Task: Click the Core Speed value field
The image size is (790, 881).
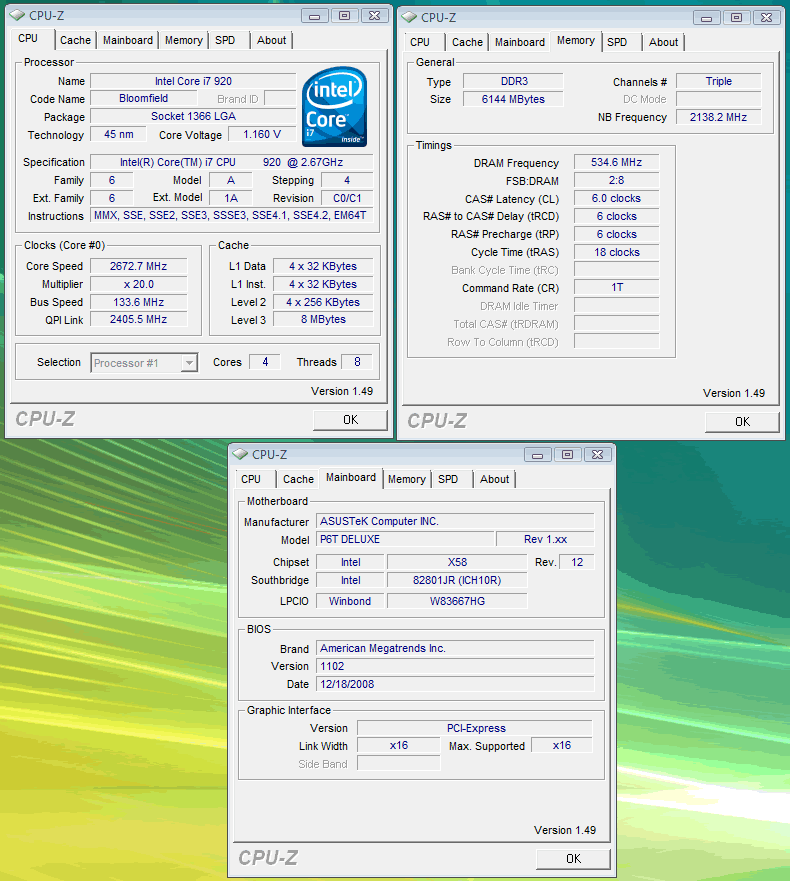Action: [x=139, y=266]
